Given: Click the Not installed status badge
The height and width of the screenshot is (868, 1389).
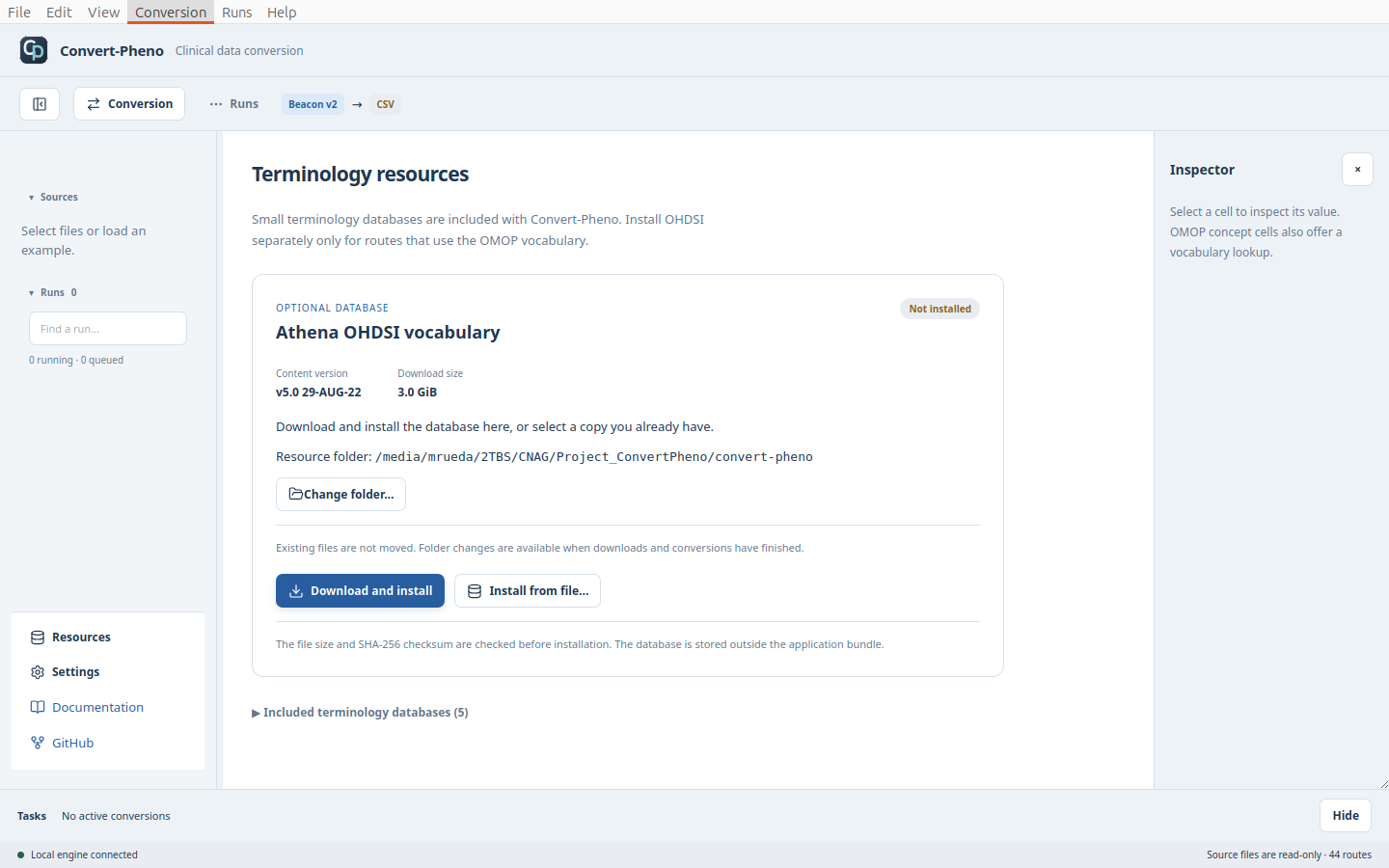Looking at the screenshot, I should [940, 309].
